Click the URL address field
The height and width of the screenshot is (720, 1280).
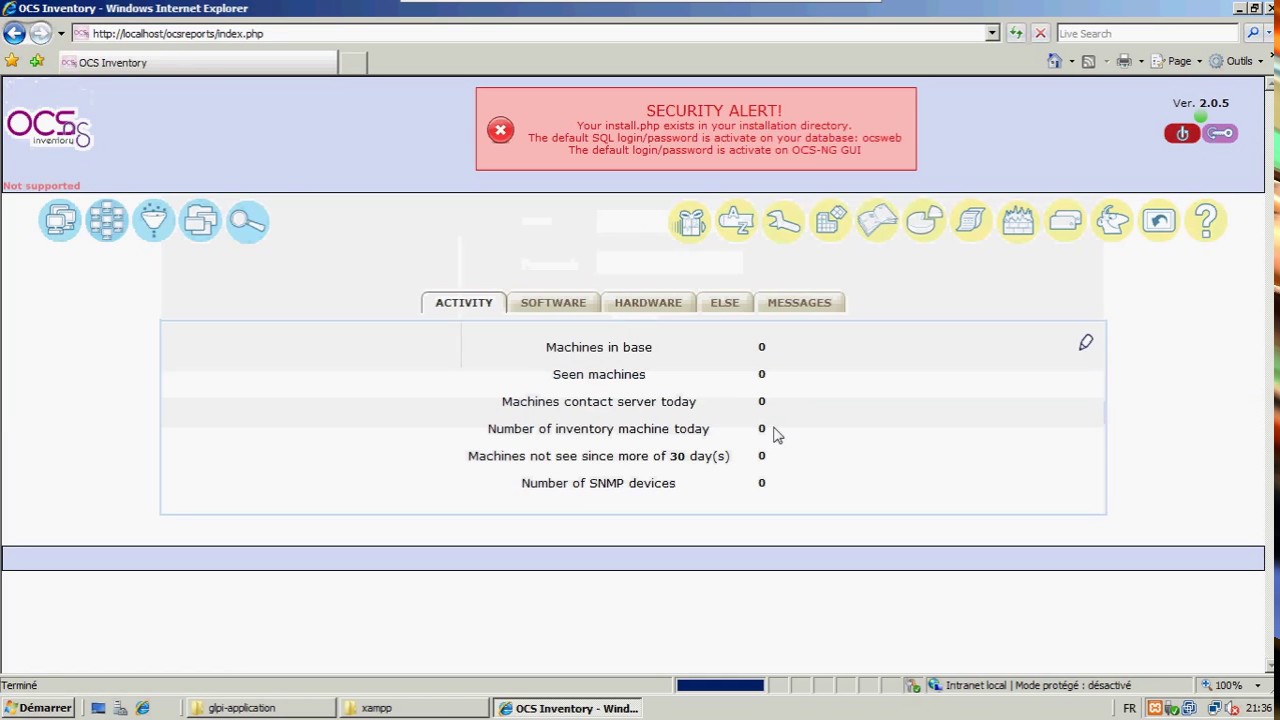[x=528, y=33]
